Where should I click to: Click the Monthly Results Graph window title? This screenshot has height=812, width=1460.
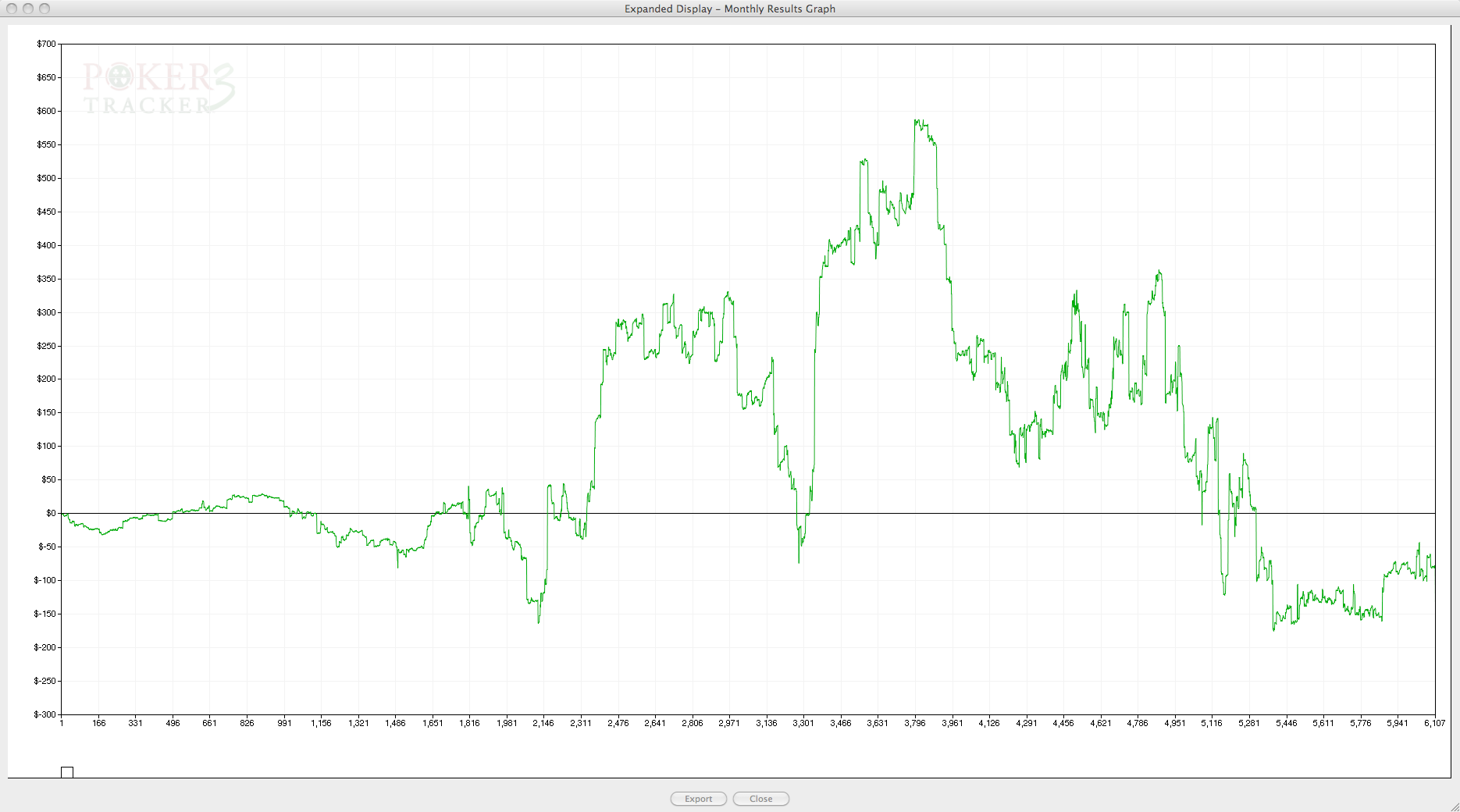[729, 9]
